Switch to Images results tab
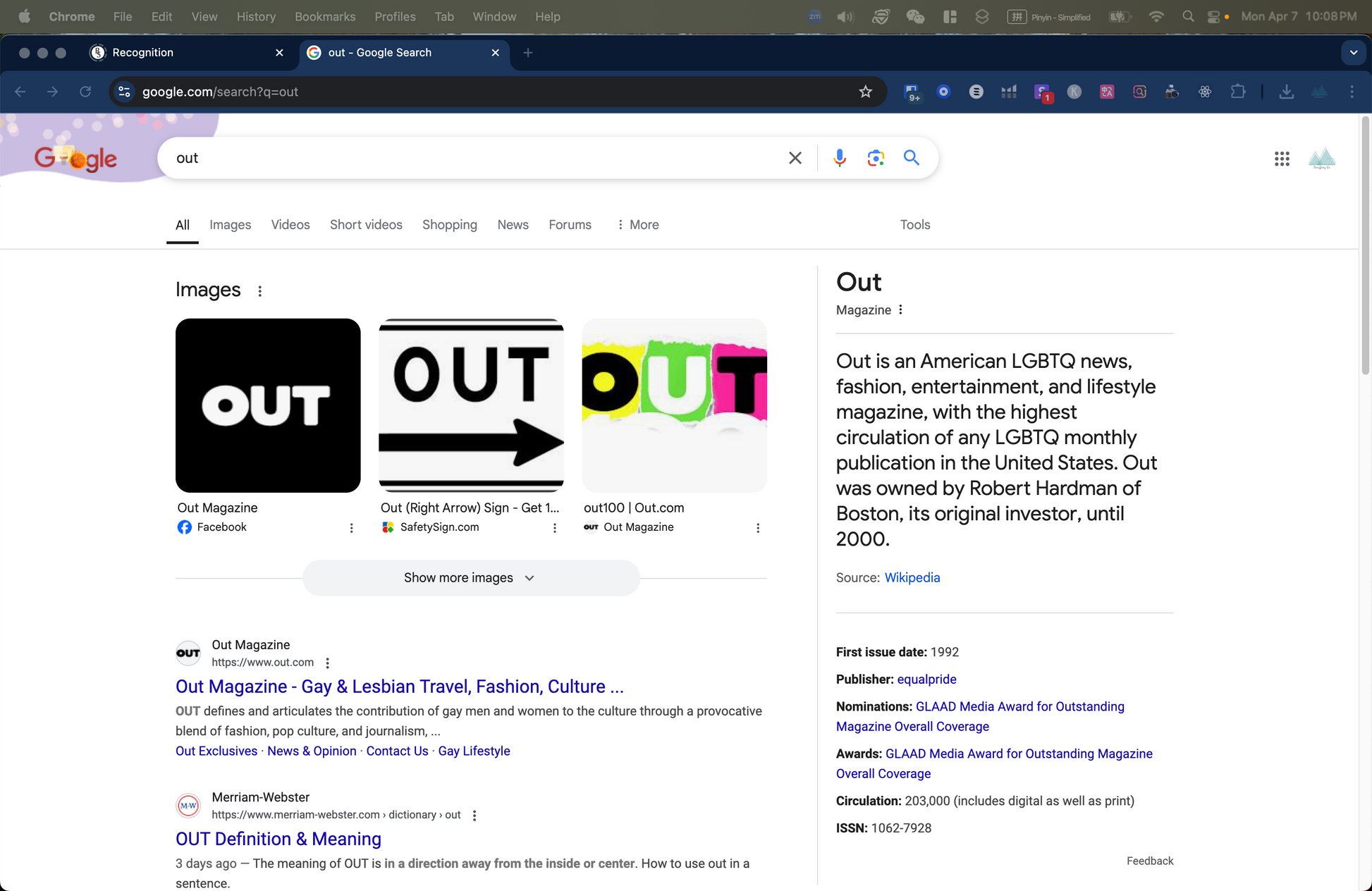Image resolution: width=1372 pixels, height=891 pixels. (x=230, y=225)
